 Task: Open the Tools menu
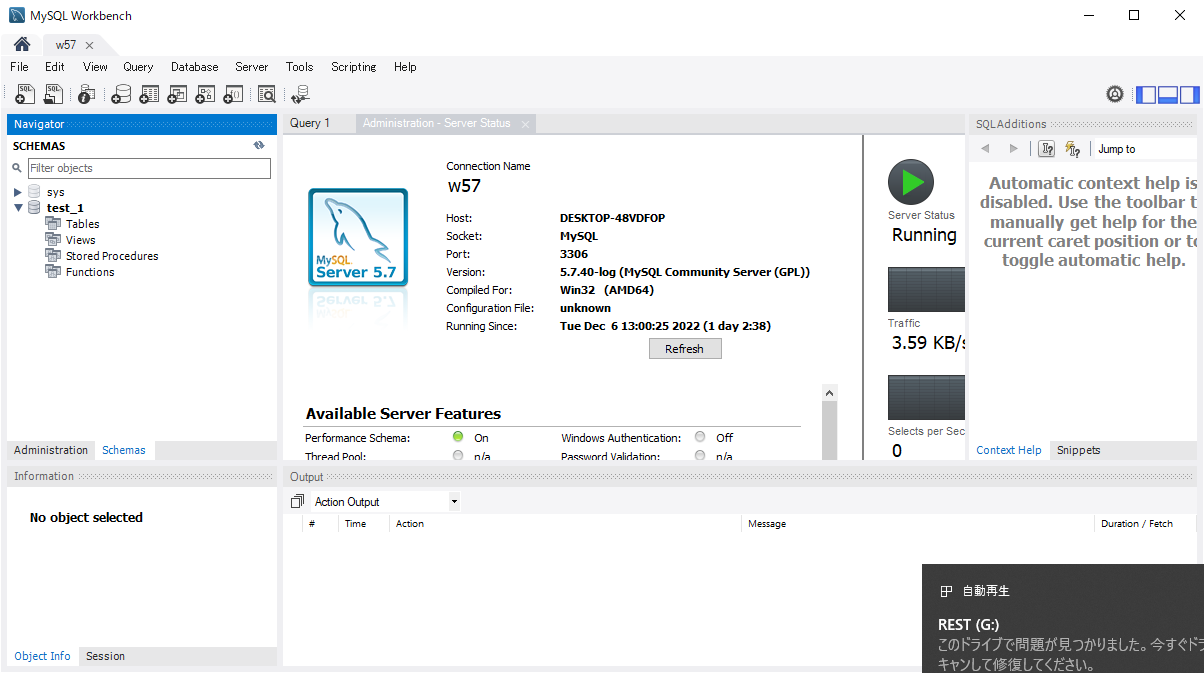(299, 67)
